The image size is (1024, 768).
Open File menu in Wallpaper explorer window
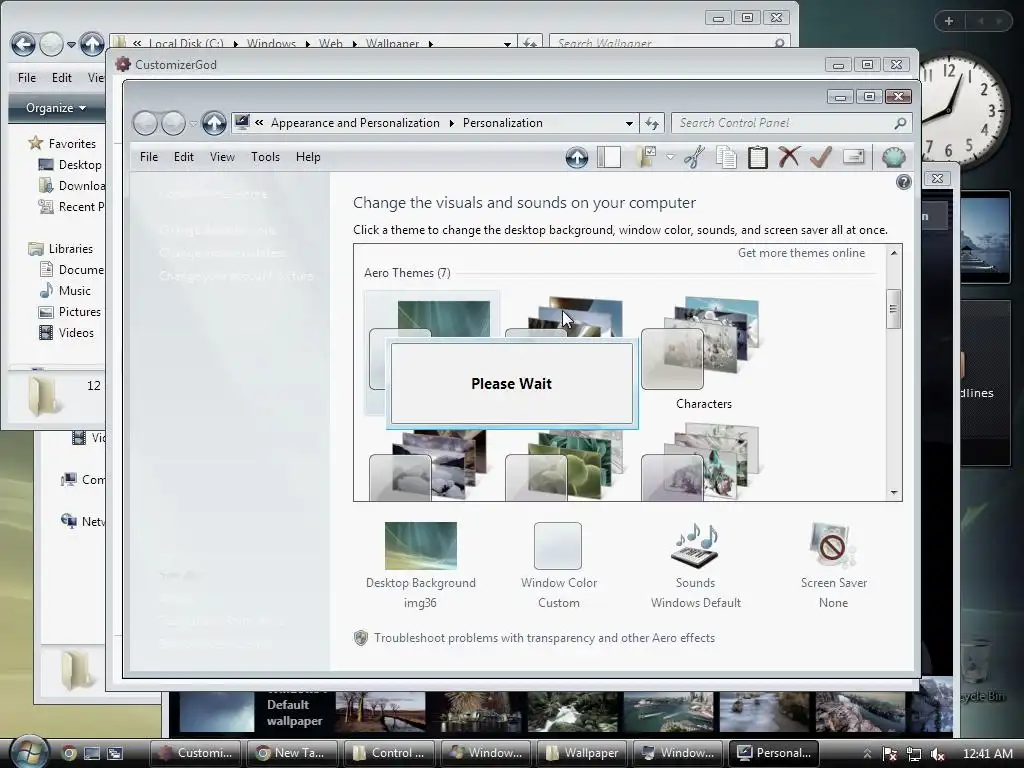[x=27, y=78]
